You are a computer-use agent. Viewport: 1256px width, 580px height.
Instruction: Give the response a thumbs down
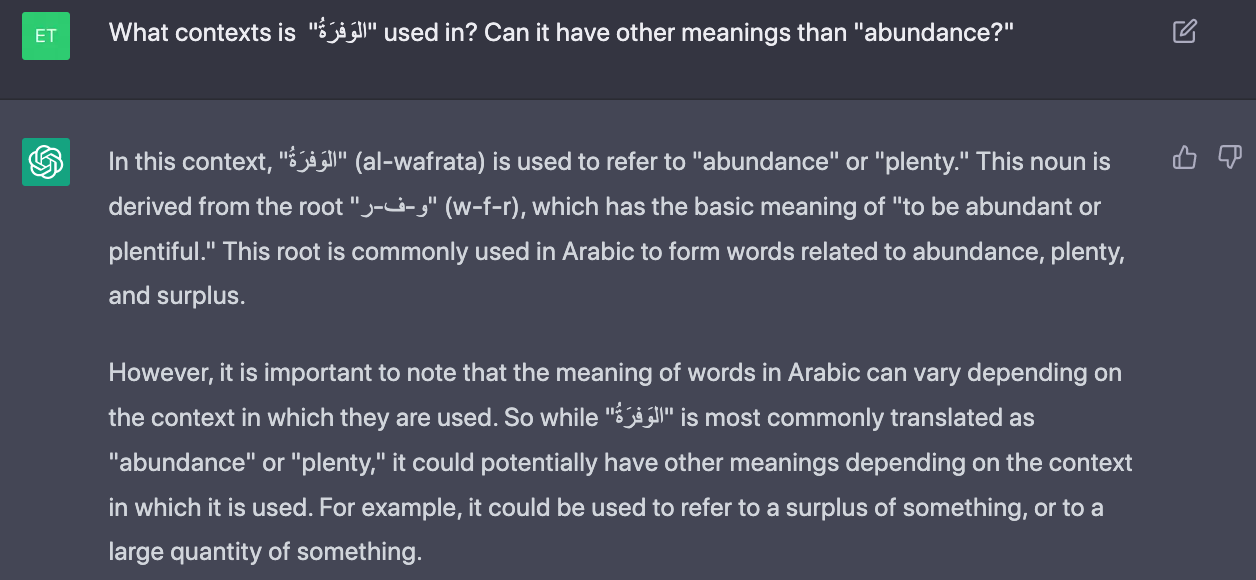click(1230, 158)
